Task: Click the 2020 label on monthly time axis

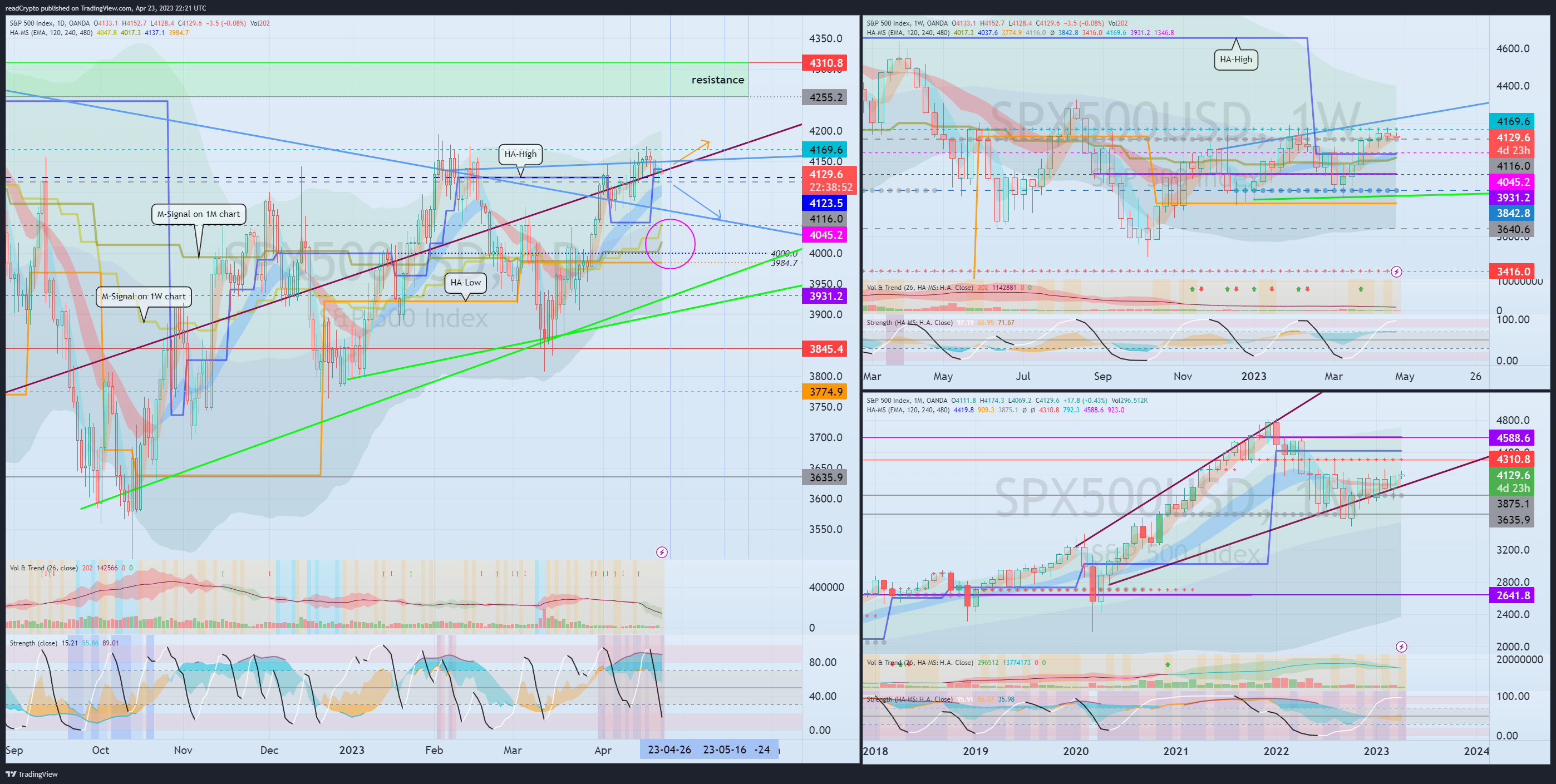Action: point(1075,751)
